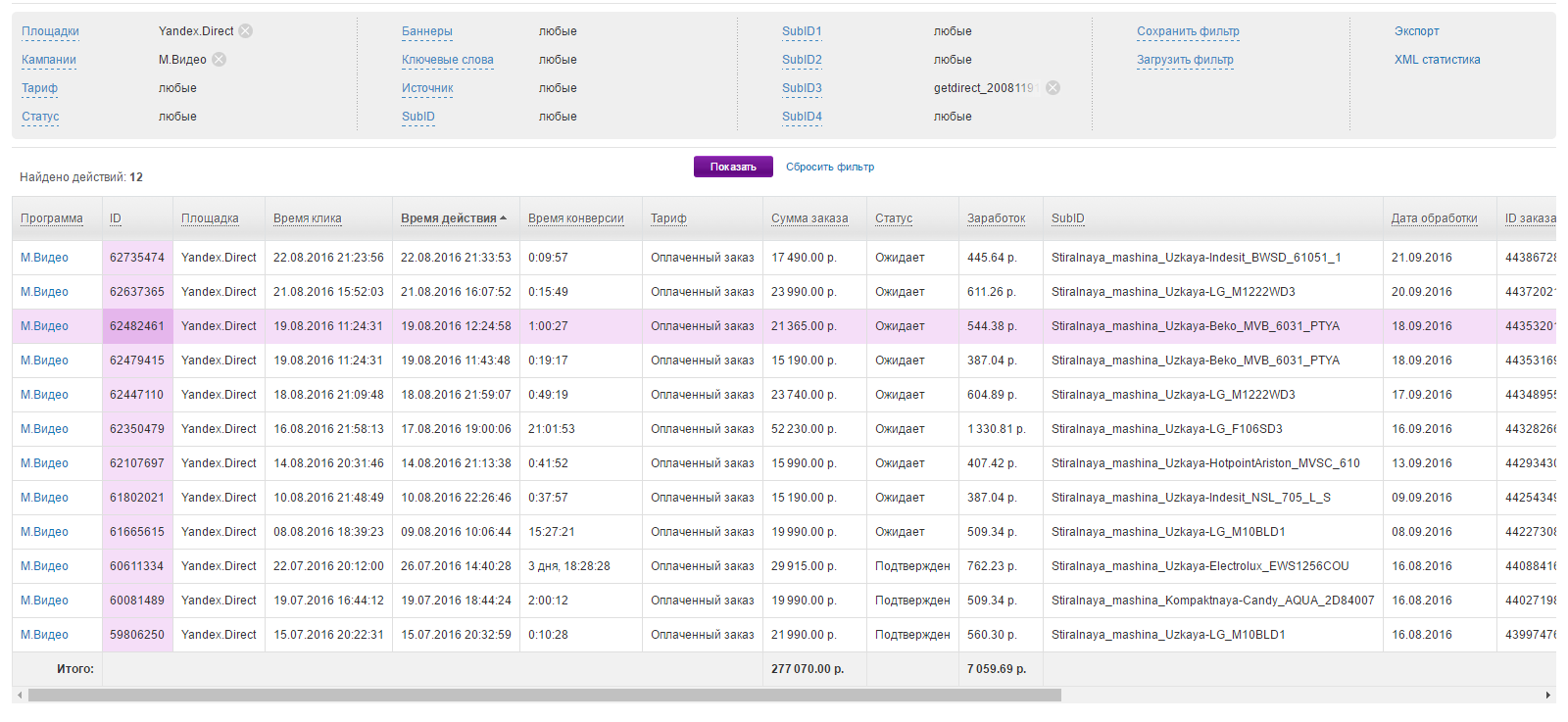Viewport: 1568px width, 722px height.
Task: Click the 52 230.00 р. order sum
Action: click(805, 429)
